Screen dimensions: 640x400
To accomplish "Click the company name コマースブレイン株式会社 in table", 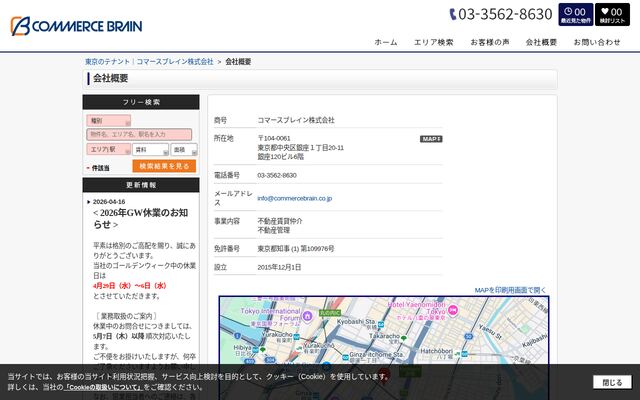I will point(296,120).
